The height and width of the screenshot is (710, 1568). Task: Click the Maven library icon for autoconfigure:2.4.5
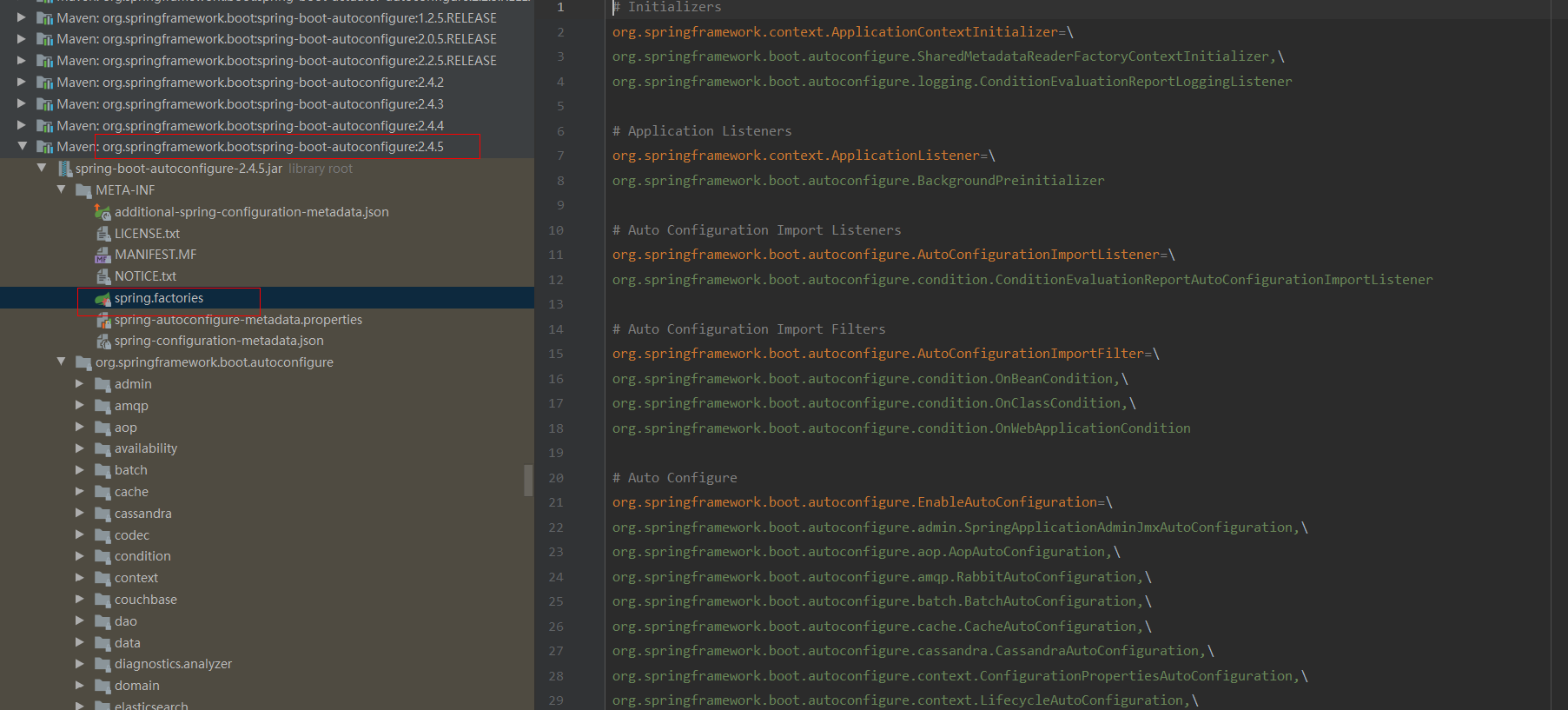(44, 147)
